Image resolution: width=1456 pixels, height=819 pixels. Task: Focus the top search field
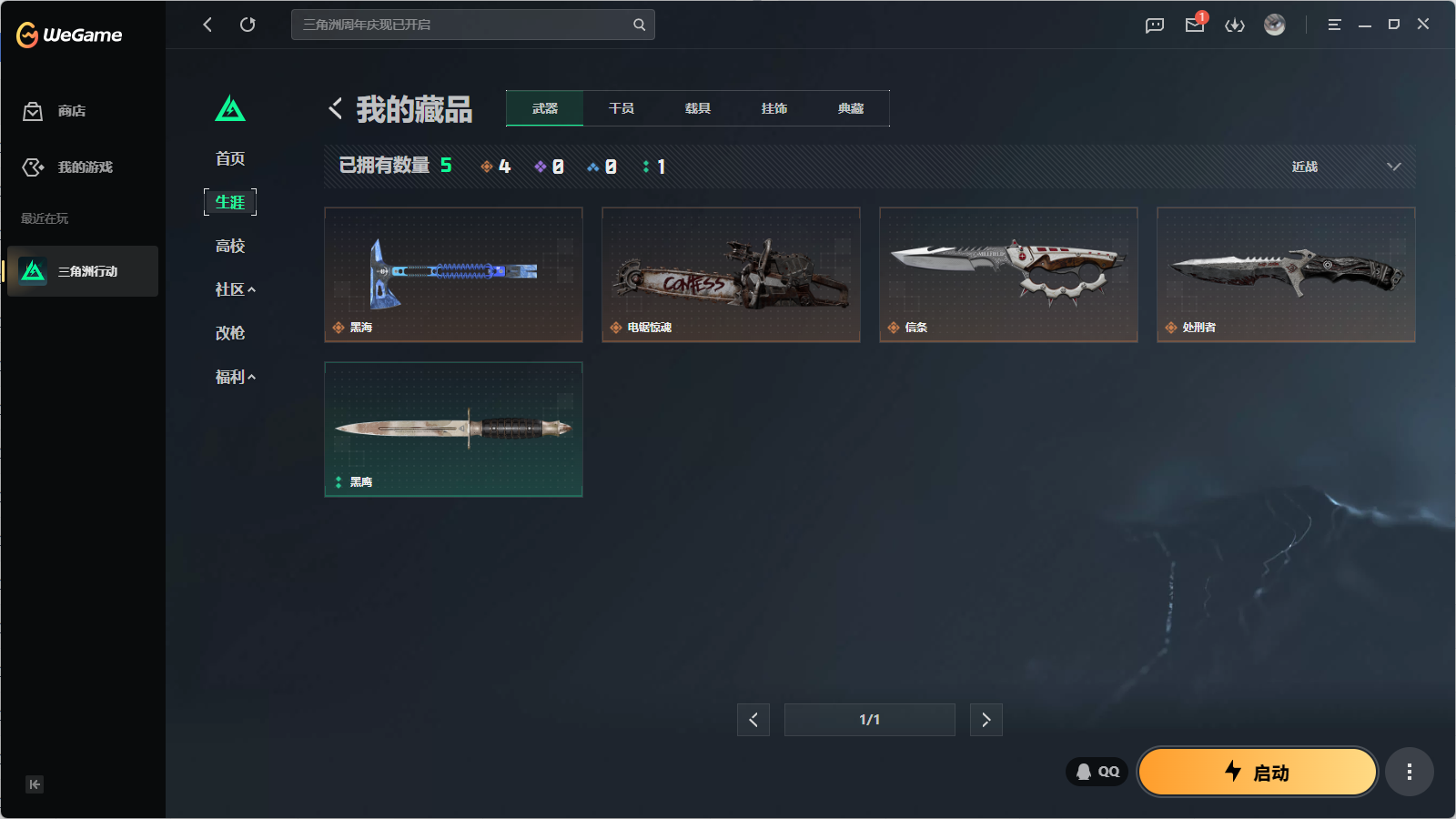[x=472, y=25]
